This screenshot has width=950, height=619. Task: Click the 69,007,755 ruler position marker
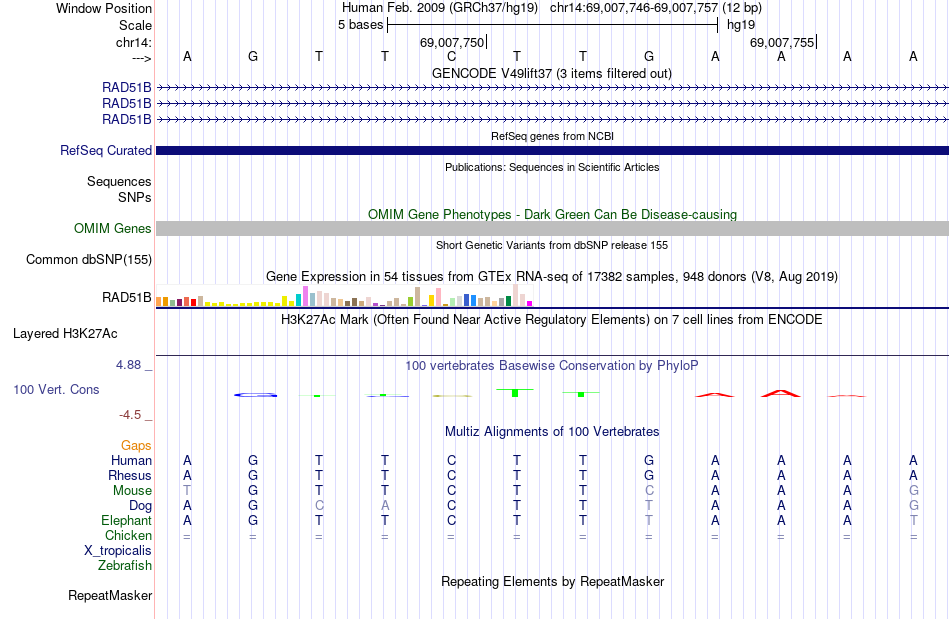(x=783, y=42)
